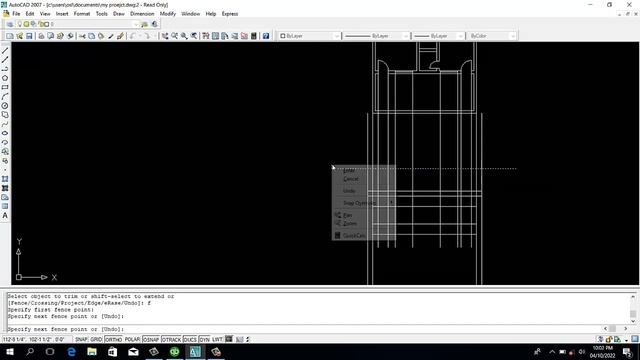Toggle OSNAP in status bar
Viewport: 640px width, 360px height.
tap(151, 339)
